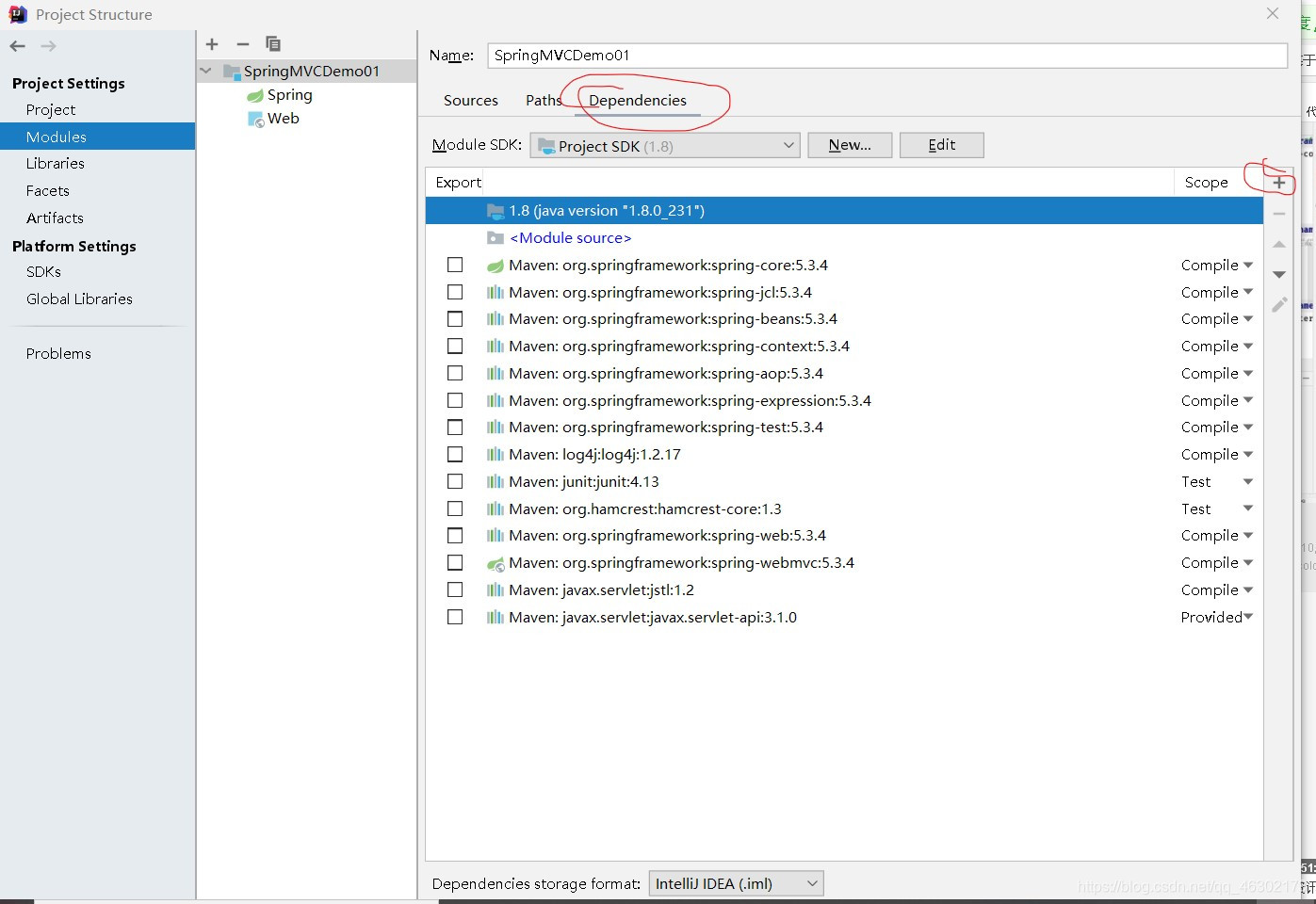This screenshot has height=904, width=1316.
Task: Toggle export checkbox for spring-webmvc
Action: pos(455,563)
